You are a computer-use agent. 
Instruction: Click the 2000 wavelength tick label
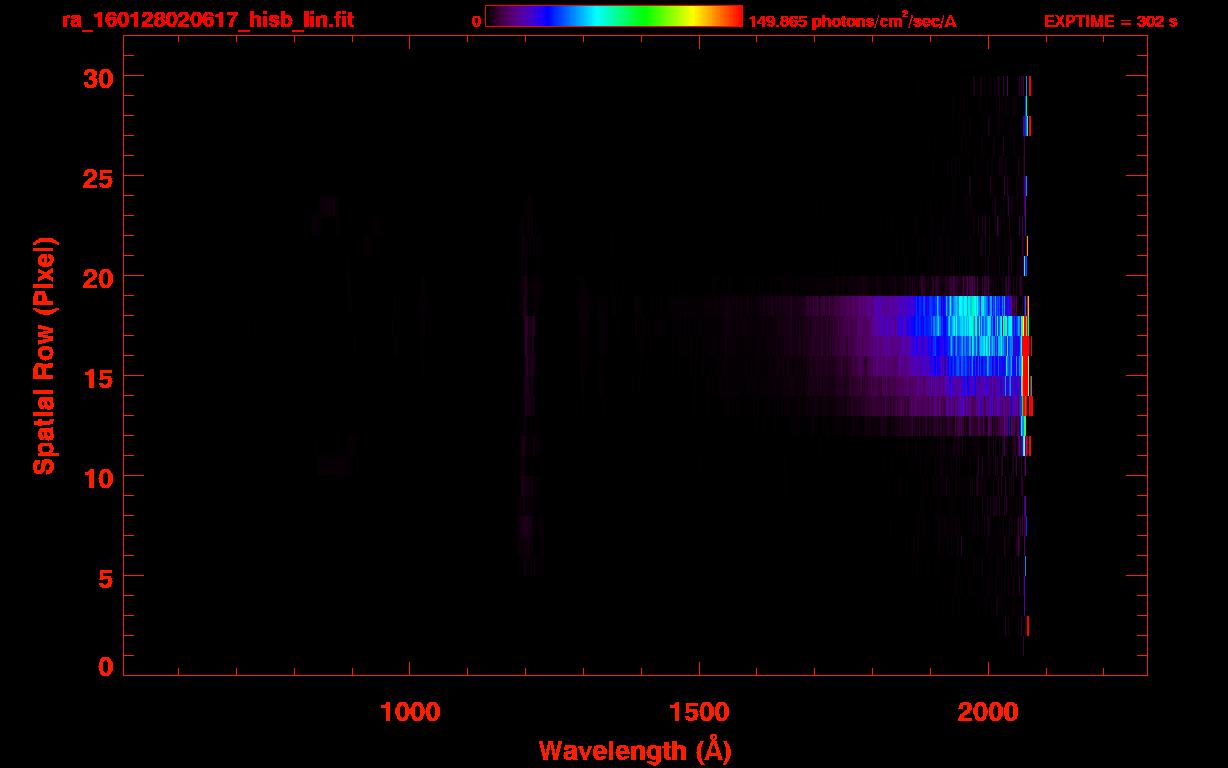coord(987,711)
